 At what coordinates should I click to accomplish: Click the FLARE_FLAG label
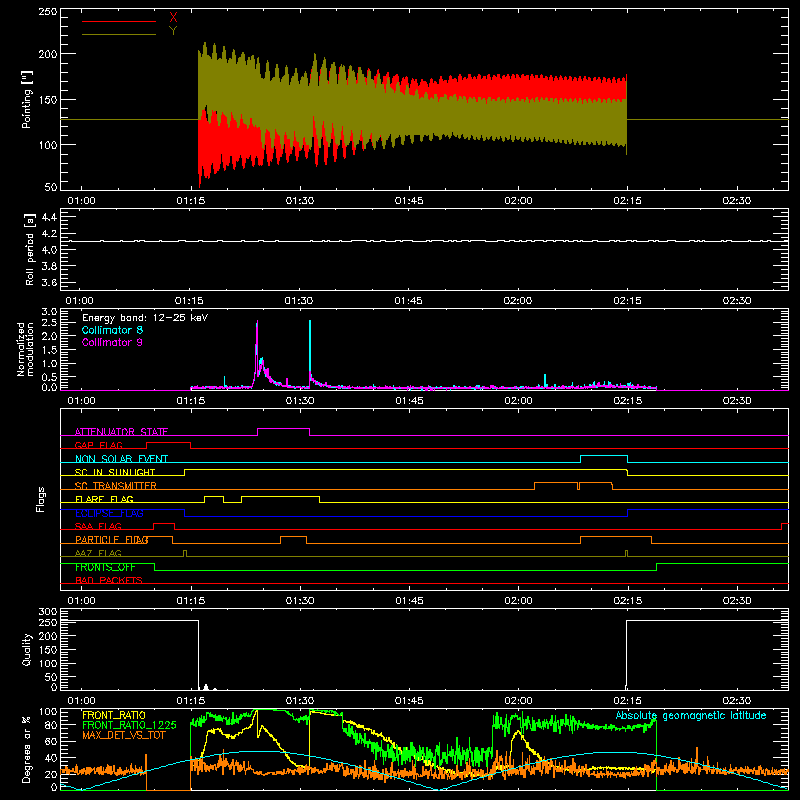tap(104, 499)
